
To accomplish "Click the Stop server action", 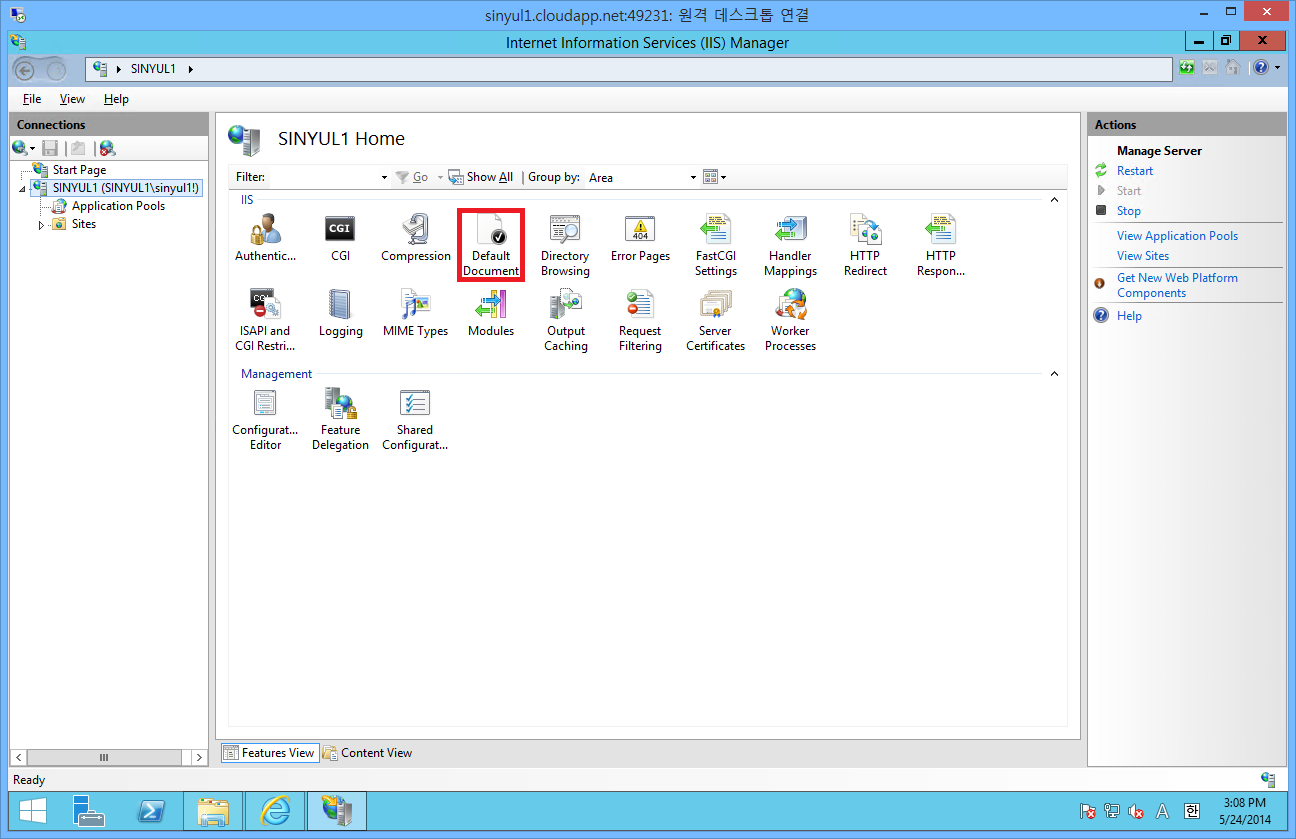I will tap(1129, 211).
